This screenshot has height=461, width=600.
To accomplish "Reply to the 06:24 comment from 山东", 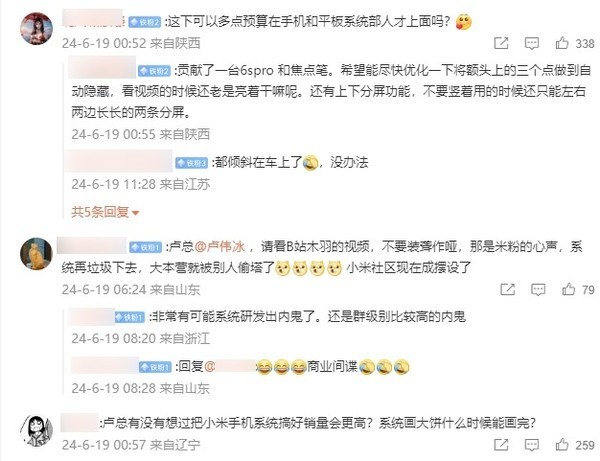I will tap(538, 290).
